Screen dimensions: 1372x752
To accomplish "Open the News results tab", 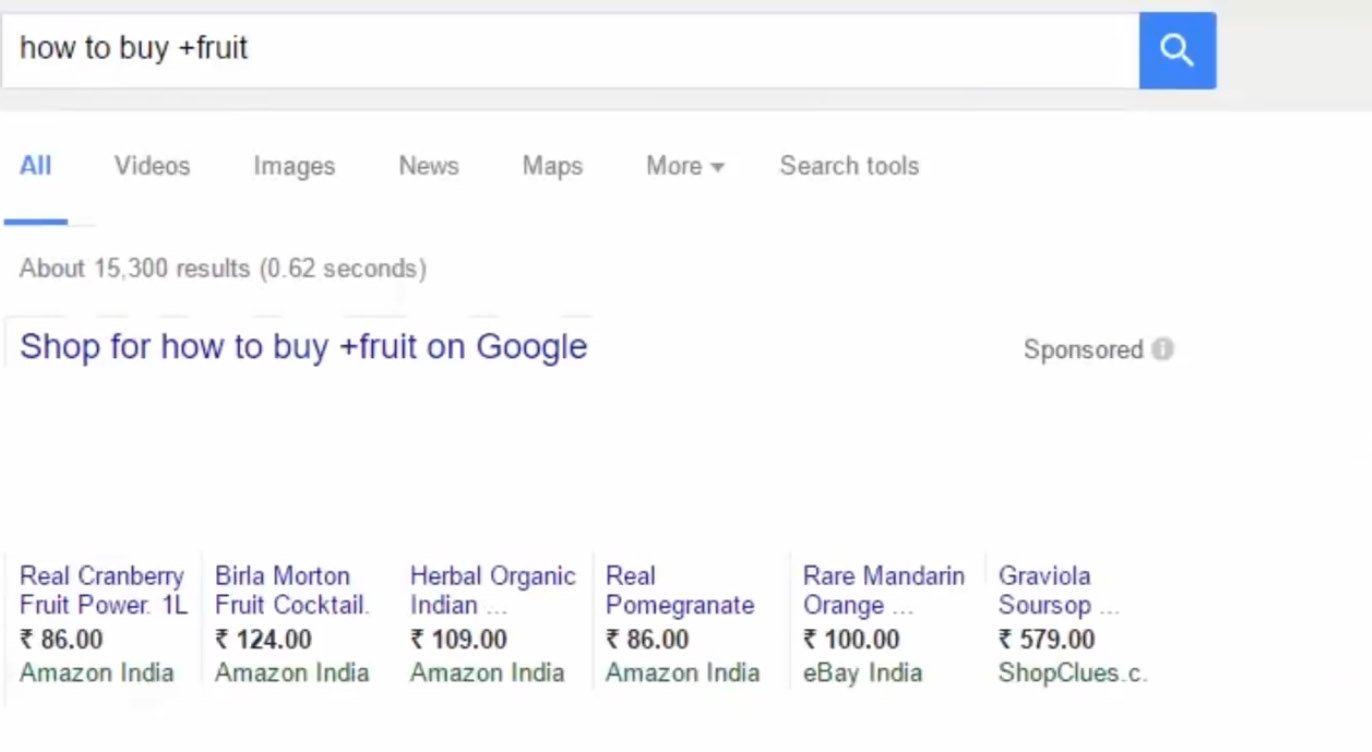I will point(428,166).
